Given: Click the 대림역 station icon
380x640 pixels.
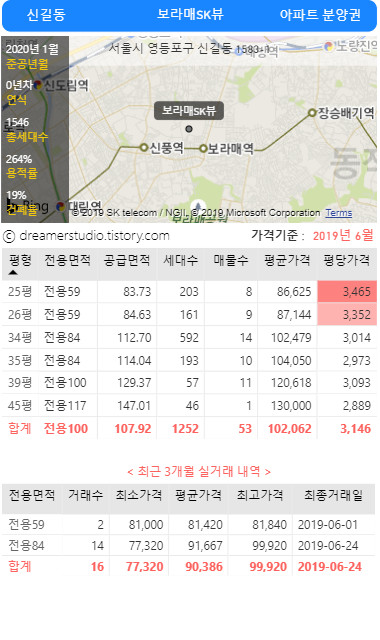Looking at the screenshot, I should coord(61,206).
